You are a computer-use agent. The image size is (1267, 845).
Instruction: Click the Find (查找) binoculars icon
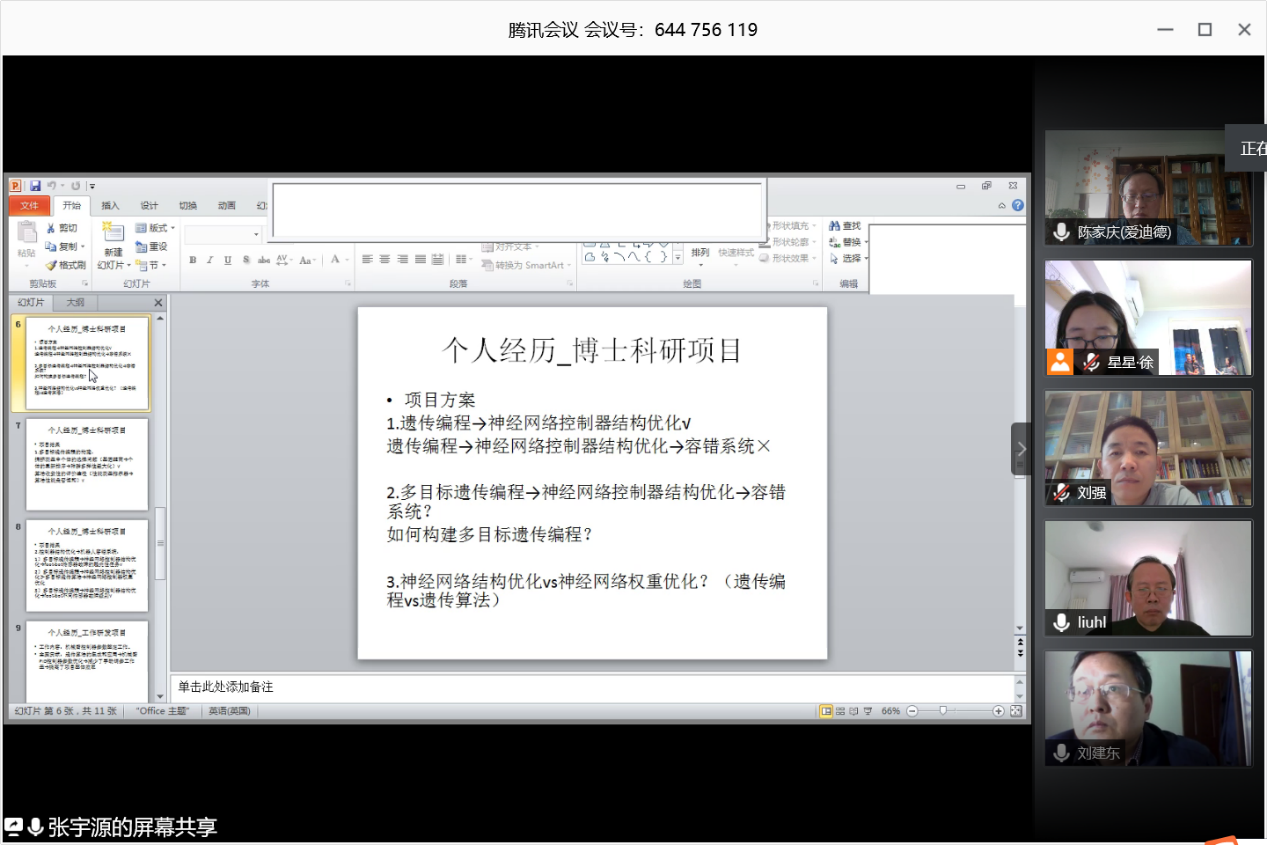click(832, 226)
